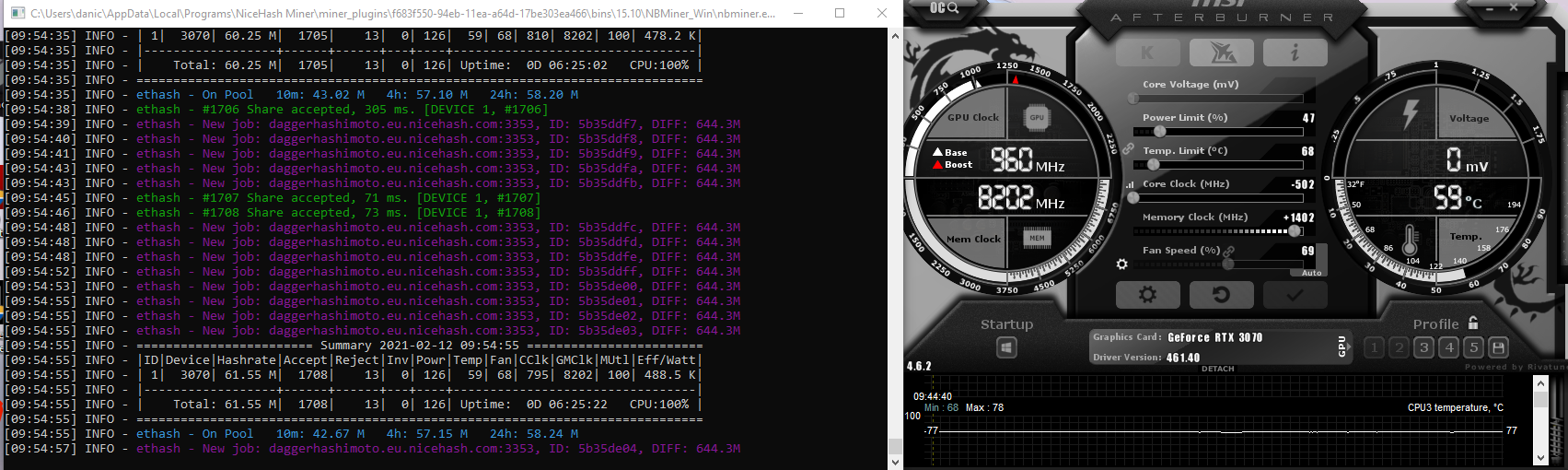The height and width of the screenshot is (470, 1568).
Task: Toggle link between power and temp limit
Action: pyautogui.click(x=1127, y=149)
